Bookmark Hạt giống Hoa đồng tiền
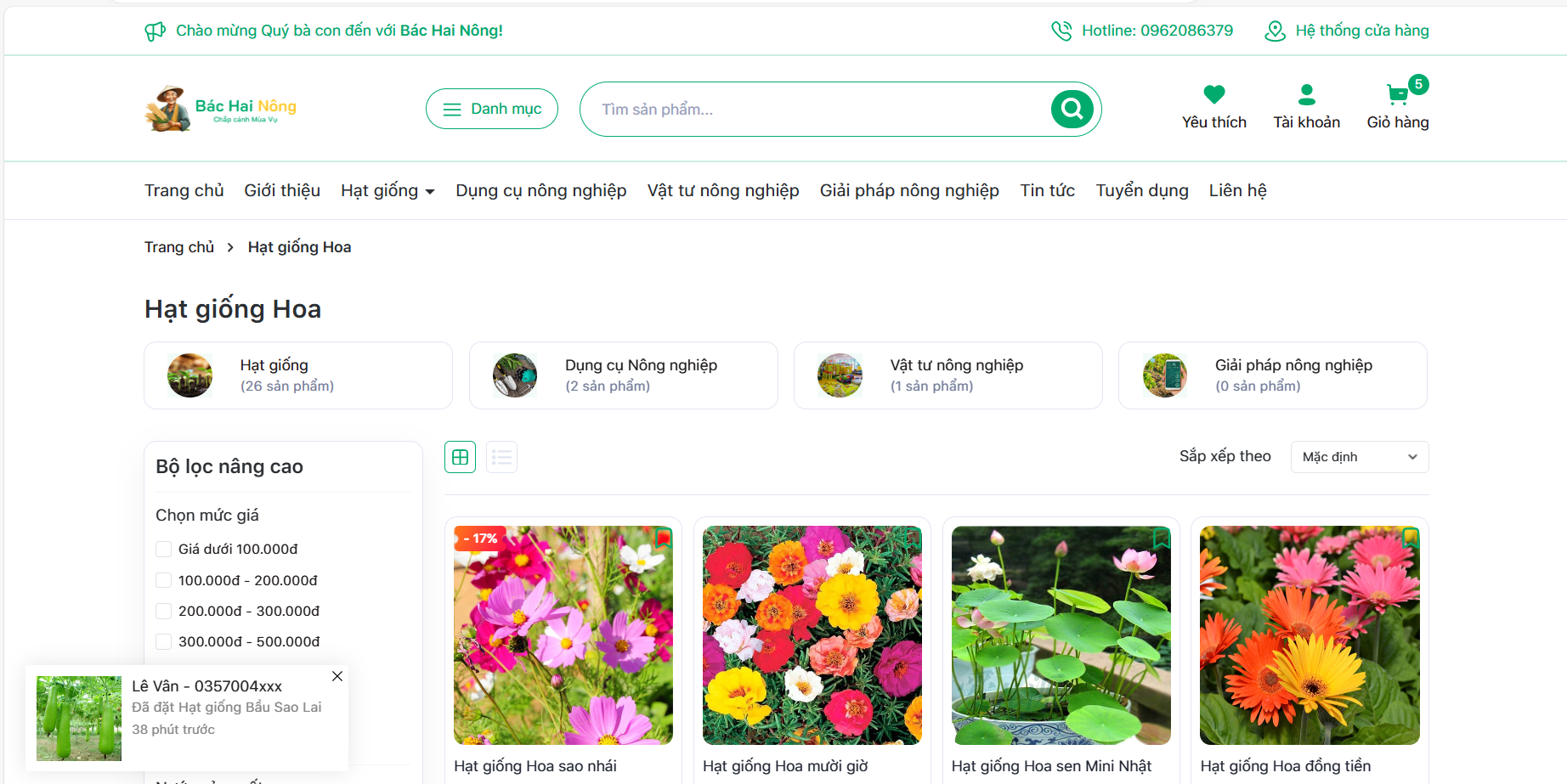This screenshot has width=1567, height=784. coord(1411,537)
